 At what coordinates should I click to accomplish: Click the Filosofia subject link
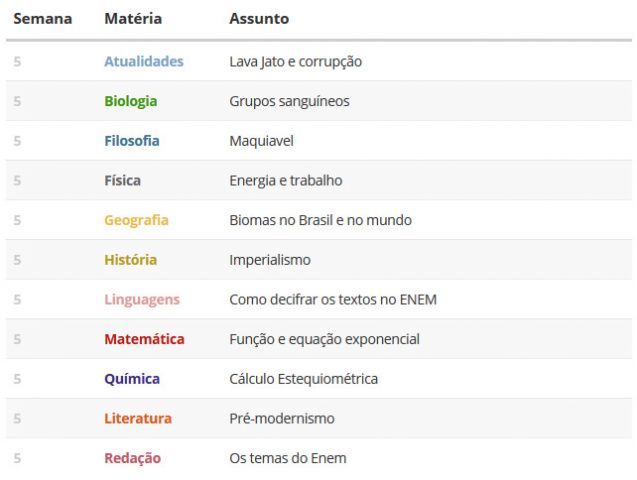tap(132, 141)
